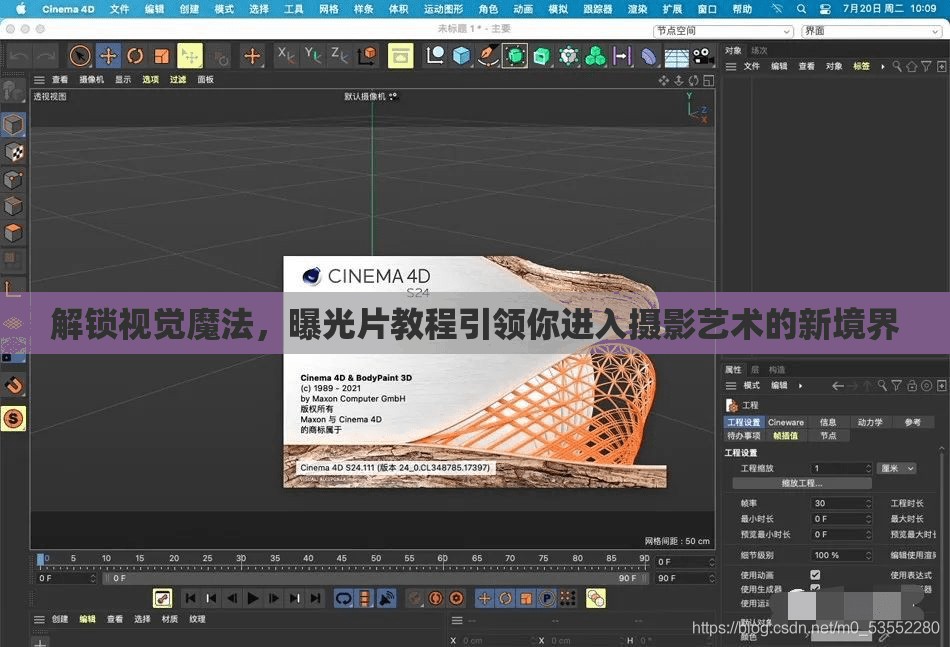Open the 厘米 units dropdown
The height and width of the screenshot is (647, 950).
897,468
